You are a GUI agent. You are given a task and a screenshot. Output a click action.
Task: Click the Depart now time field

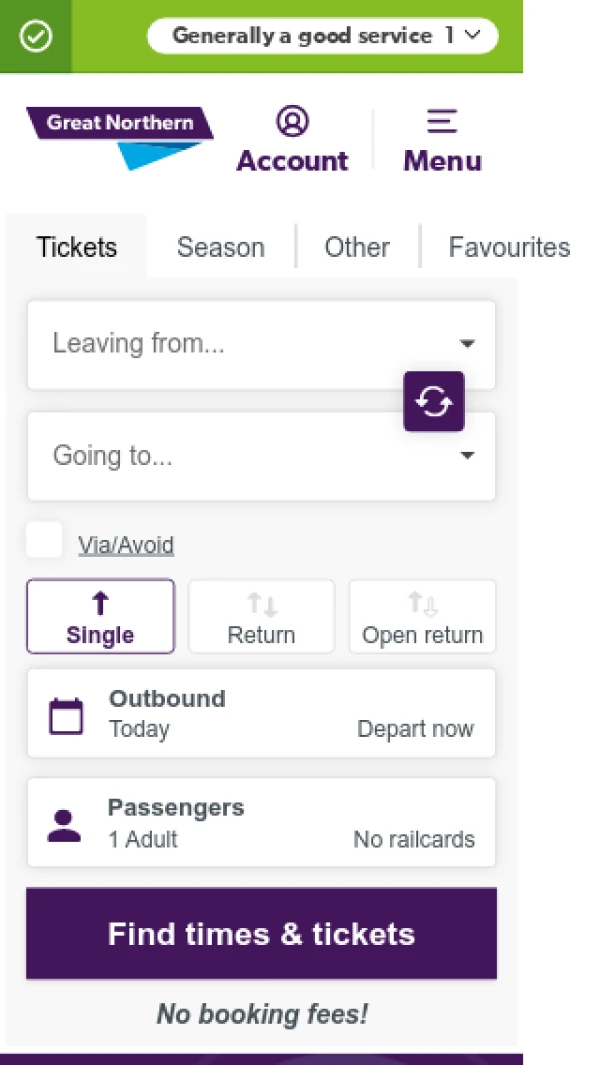[x=415, y=729]
